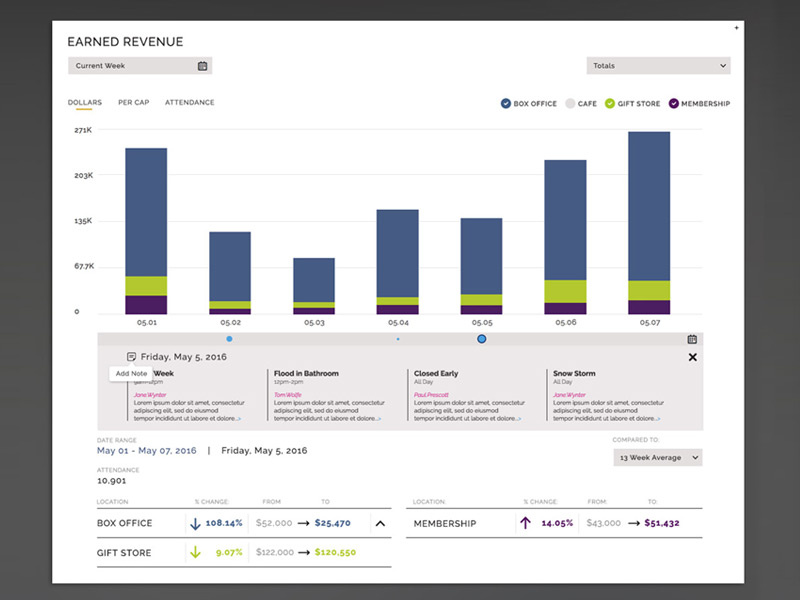
Task: Click the note icon next to Friday, May 5
Action: coord(132,356)
